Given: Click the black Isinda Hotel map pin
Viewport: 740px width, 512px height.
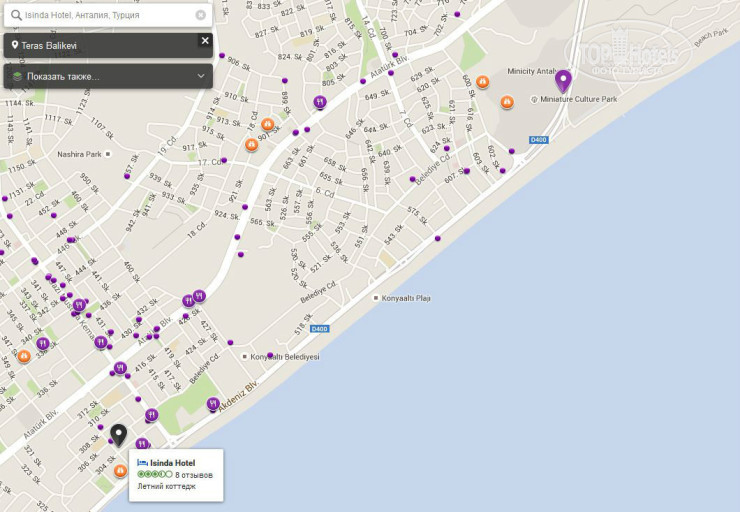Looking at the screenshot, I should [x=119, y=435].
